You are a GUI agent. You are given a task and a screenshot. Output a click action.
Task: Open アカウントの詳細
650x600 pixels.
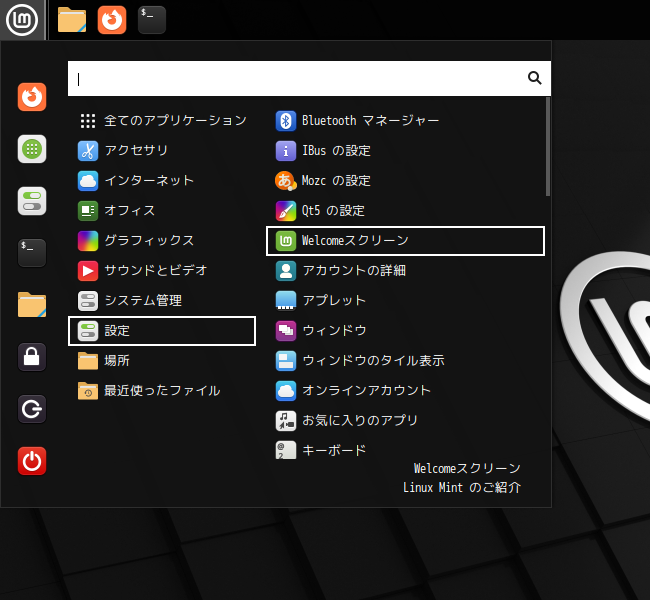405,271
